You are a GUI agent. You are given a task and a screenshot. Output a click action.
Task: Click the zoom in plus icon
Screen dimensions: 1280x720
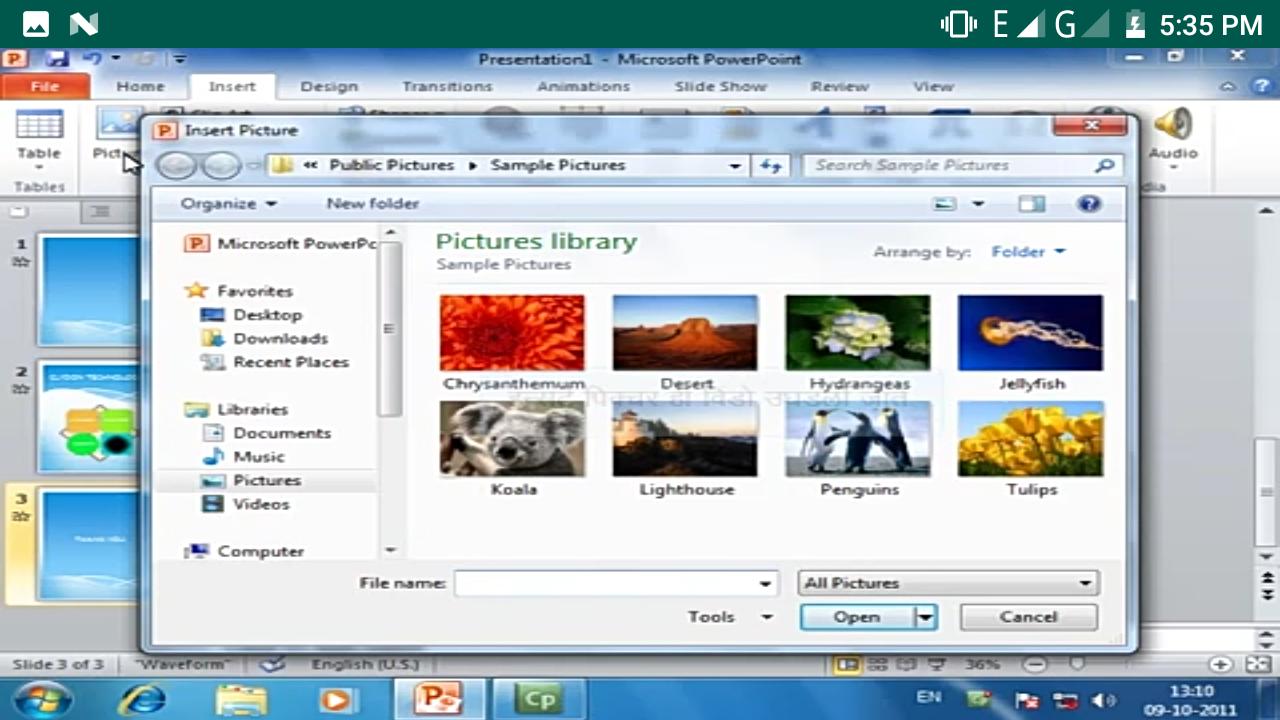point(1220,664)
